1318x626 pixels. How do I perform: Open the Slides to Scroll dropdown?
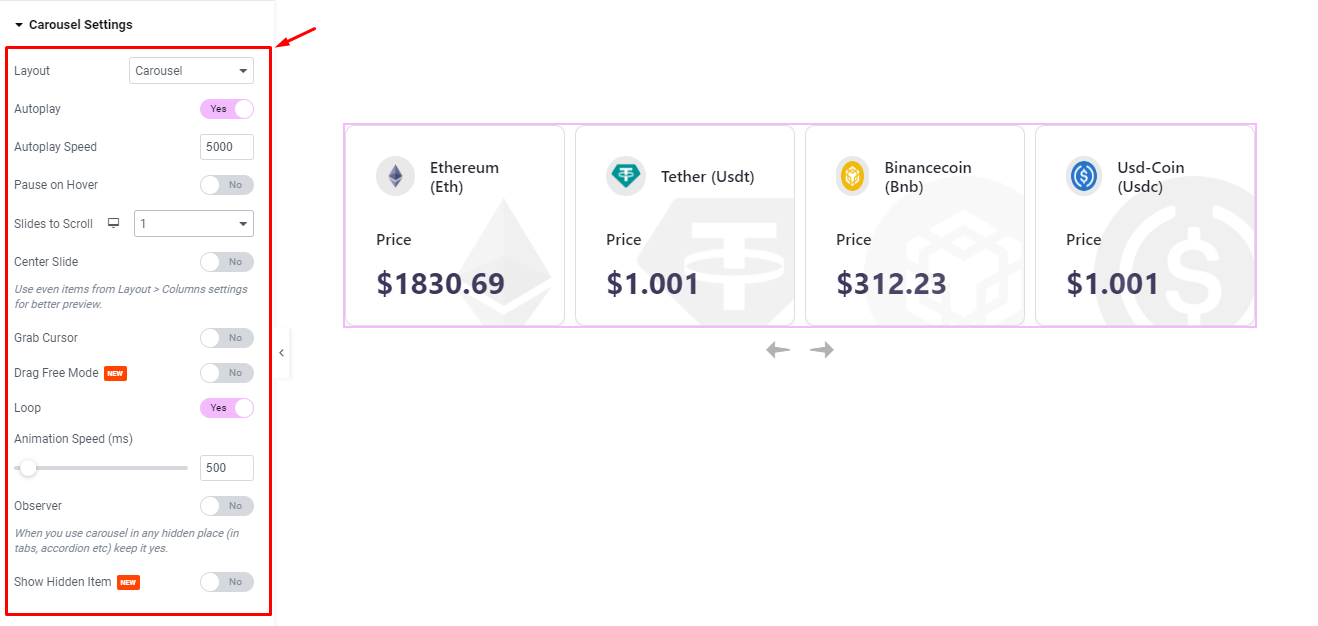click(x=193, y=224)
